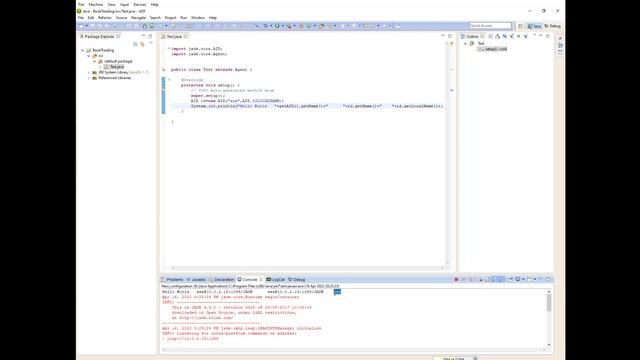The height and width of the screenshot is (360, 640).
Task: Maximize the Outline view
Action: click(548, 36)
